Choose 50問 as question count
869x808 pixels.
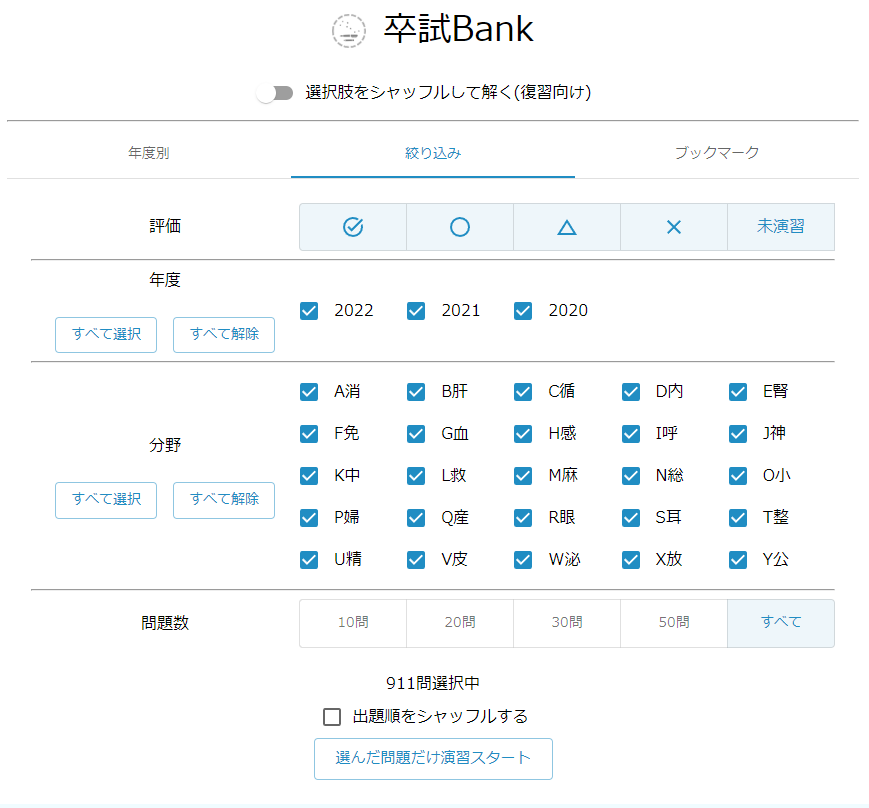(x=674, y=623)
